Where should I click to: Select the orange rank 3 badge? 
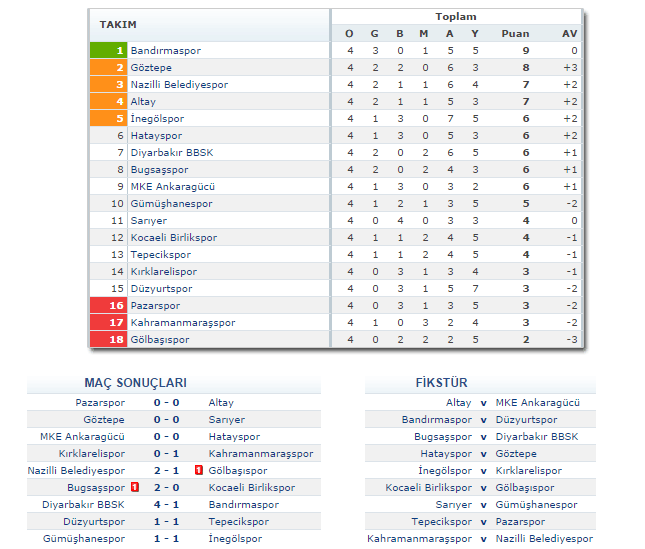108,84
